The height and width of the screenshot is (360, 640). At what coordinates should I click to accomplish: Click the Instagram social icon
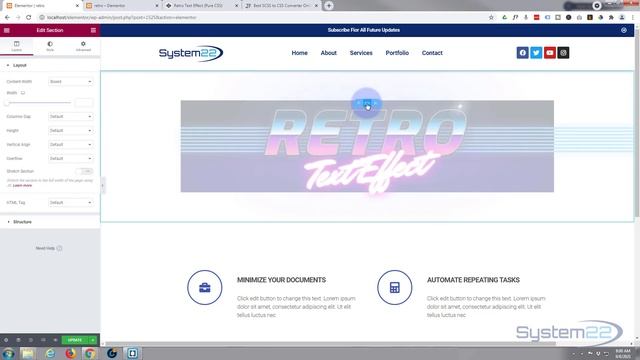tap(563, 53)
